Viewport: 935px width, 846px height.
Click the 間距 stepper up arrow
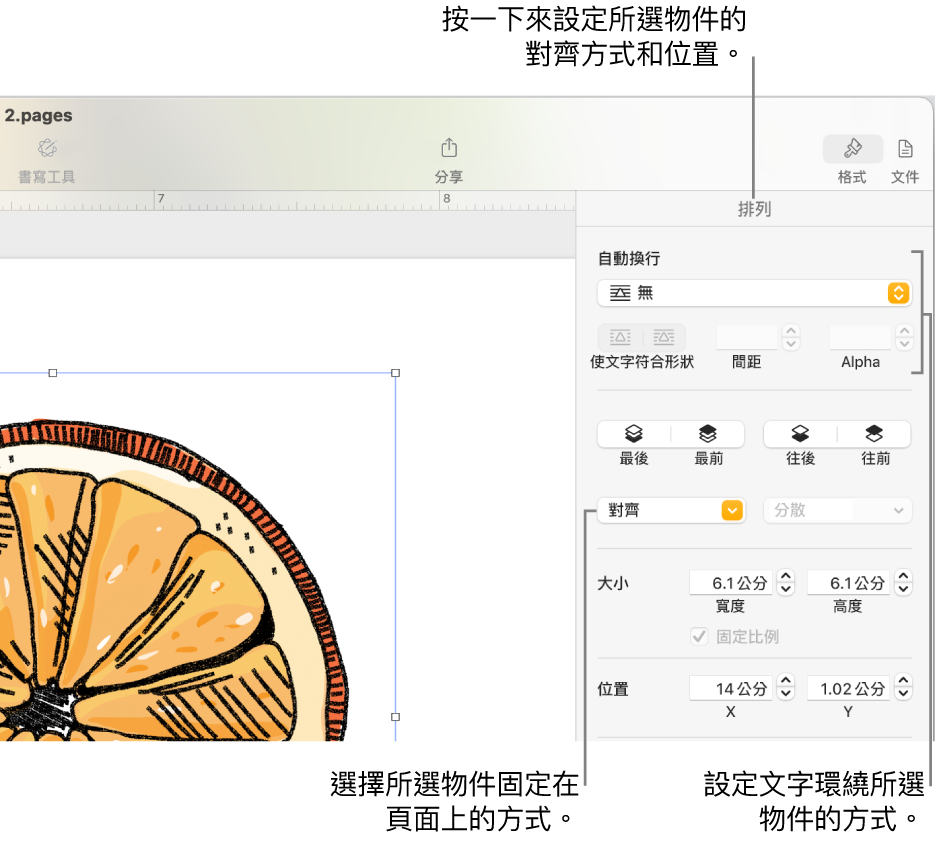coord(791,331)
